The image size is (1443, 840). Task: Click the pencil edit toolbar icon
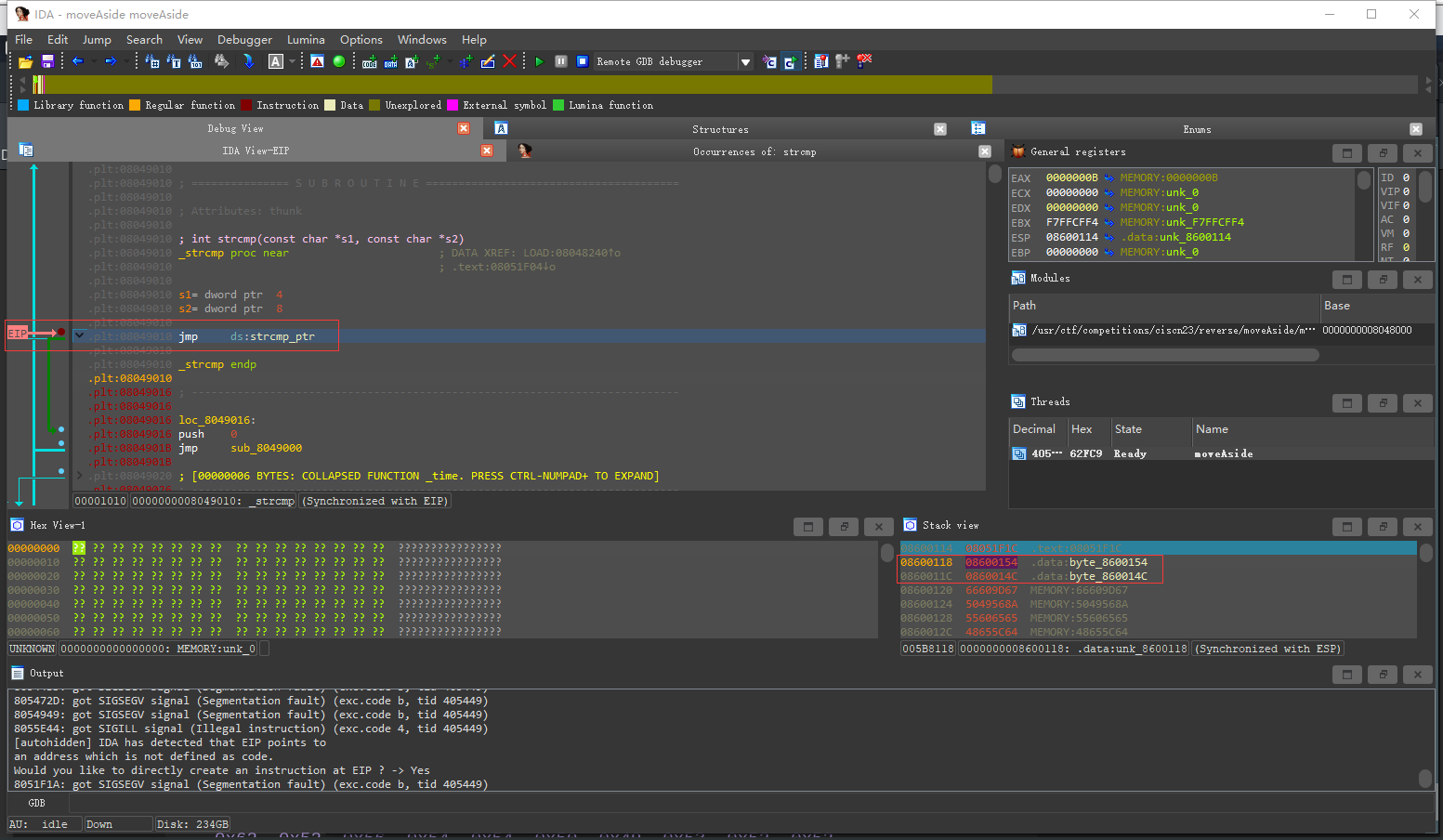[x=488, y=61]
